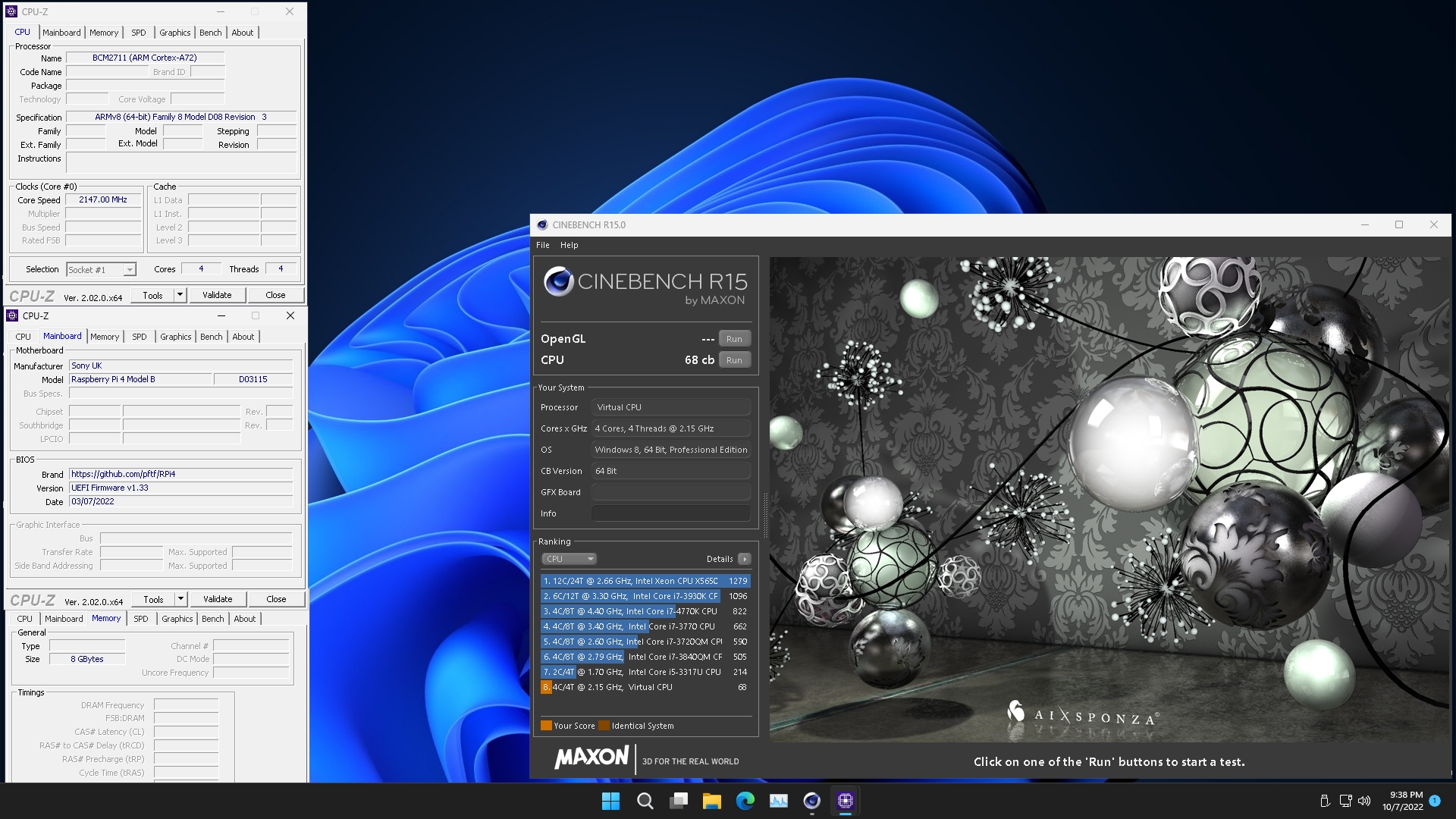Viewport: 1456px width, 819px height.
Task: Open SPD tab in top CPU-Z
Action: [x=139, y=33]
